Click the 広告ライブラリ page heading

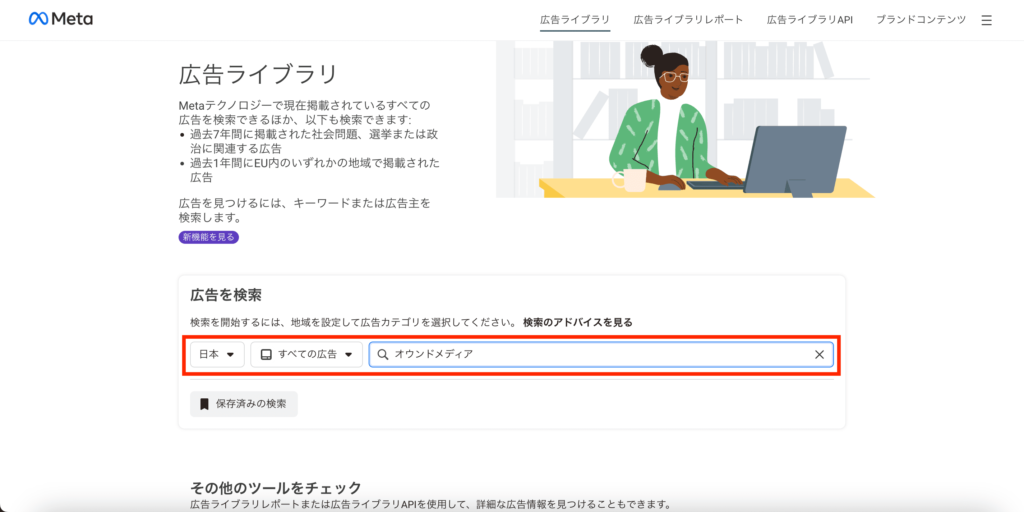tap(258, 74)
